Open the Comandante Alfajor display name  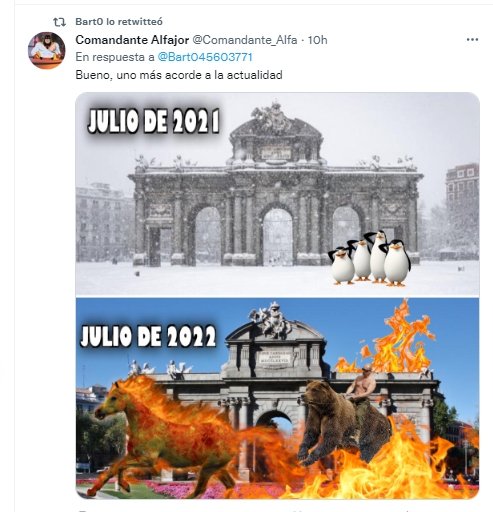tap(132, 40)
